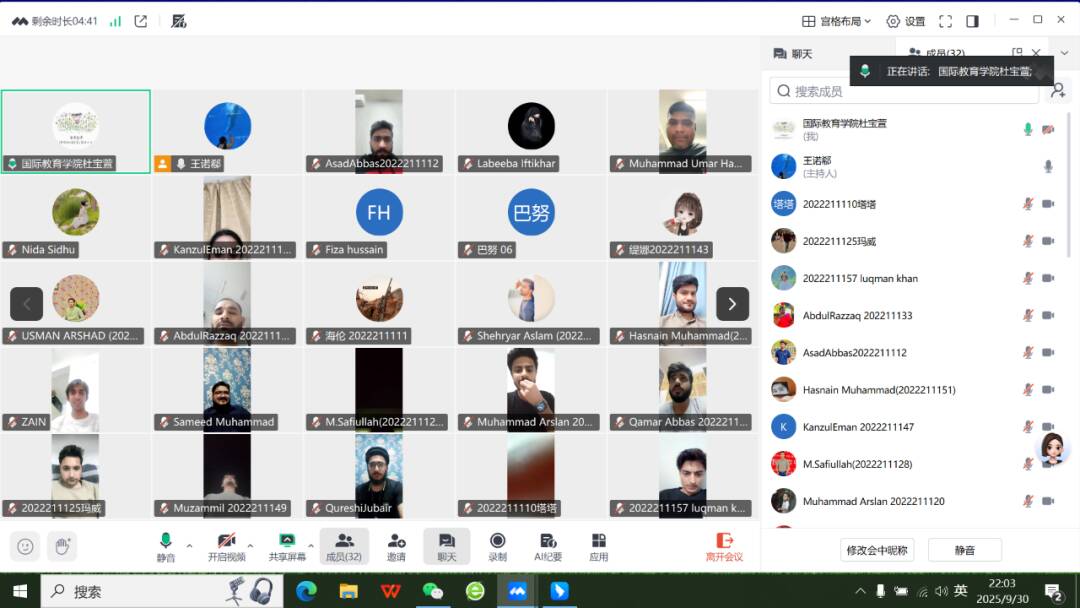Toggle 静音 microphone mute in toolbar
The width and height of the screenshot is (1080, 608).
[x=165, y=546]
